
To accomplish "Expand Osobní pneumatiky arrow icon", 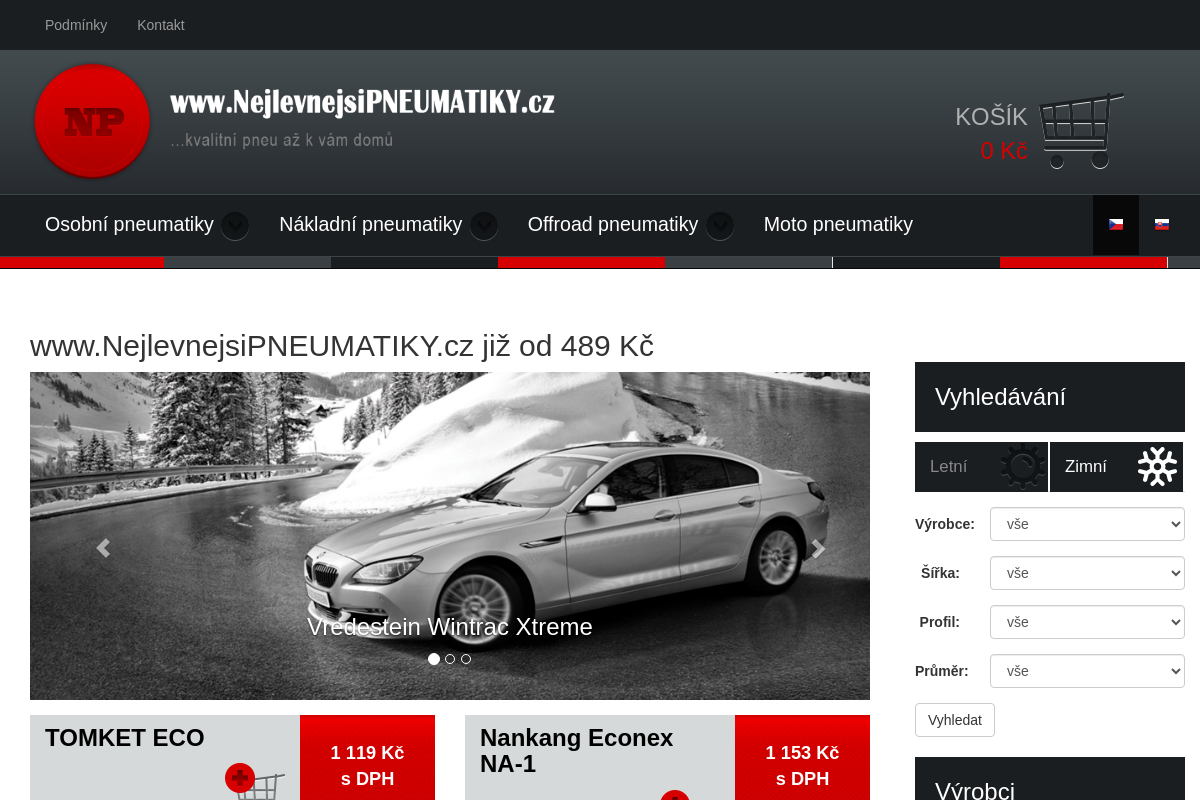I will tap(235, 226).
